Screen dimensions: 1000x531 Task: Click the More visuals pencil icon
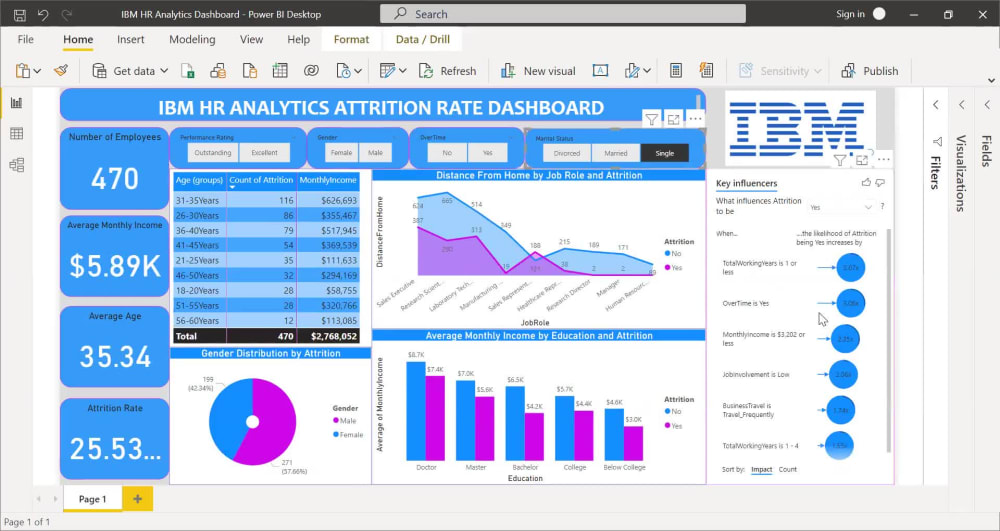(632, 71)
